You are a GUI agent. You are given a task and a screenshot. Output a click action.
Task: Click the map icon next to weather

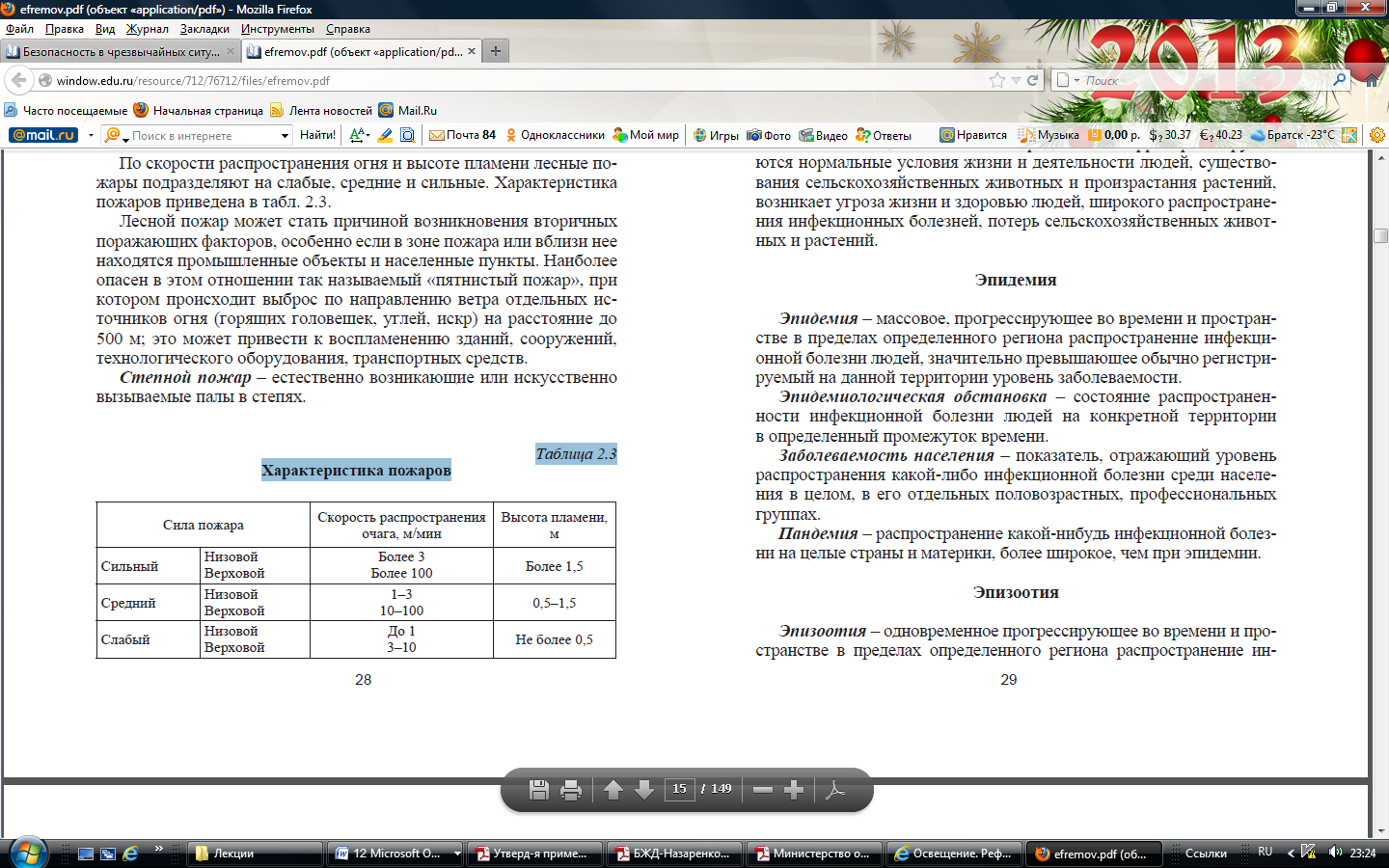click(x=1349, y=135)
